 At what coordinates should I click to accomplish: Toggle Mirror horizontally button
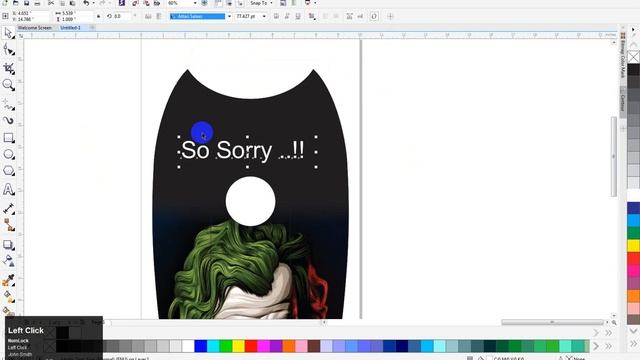[x=148, y=16]
